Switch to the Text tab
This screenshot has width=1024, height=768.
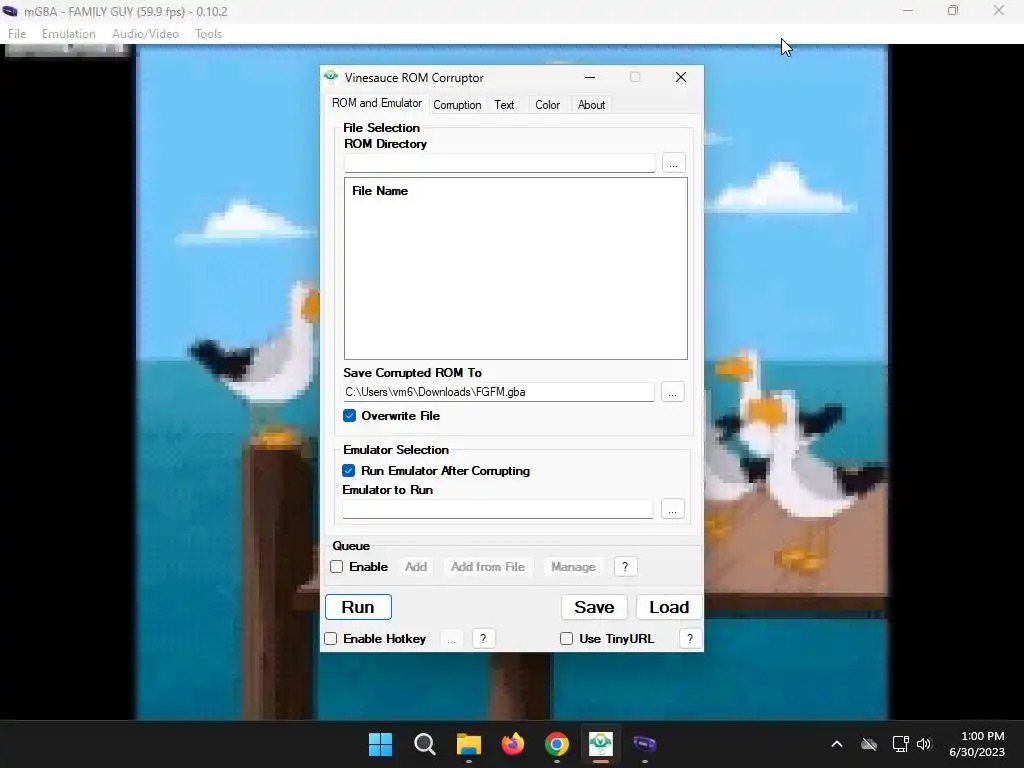click(x=504, y=104)
